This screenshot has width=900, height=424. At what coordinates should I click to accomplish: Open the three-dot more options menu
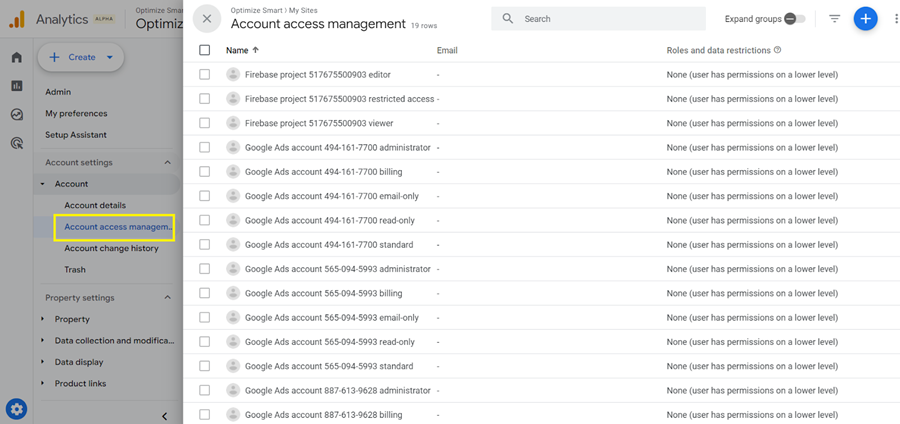896,19
